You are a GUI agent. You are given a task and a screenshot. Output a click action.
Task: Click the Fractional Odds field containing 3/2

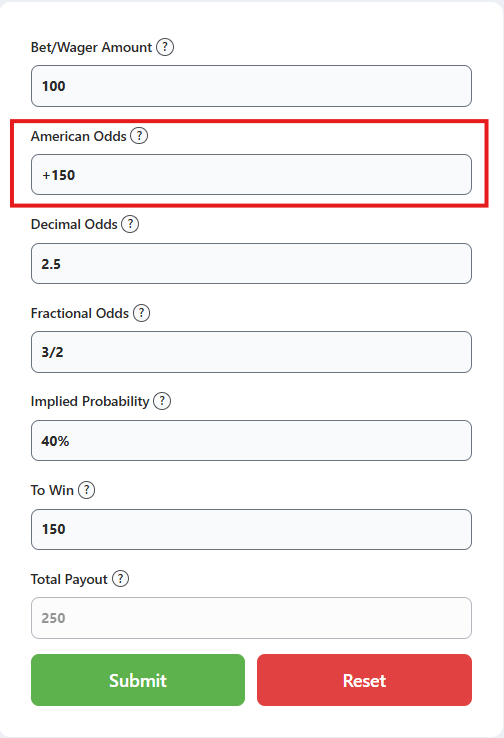click(x=251, y=352)
